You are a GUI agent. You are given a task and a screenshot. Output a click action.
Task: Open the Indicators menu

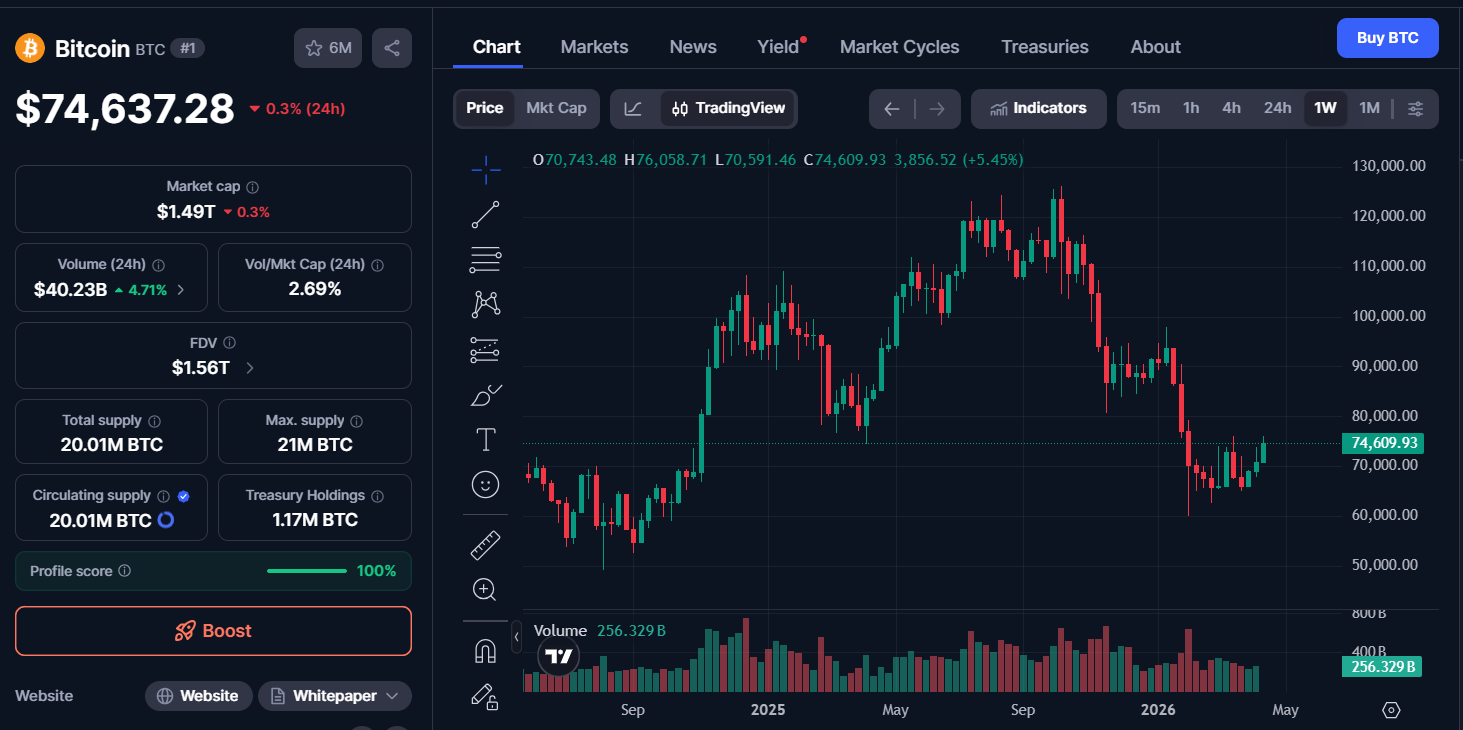(1039, 109)
